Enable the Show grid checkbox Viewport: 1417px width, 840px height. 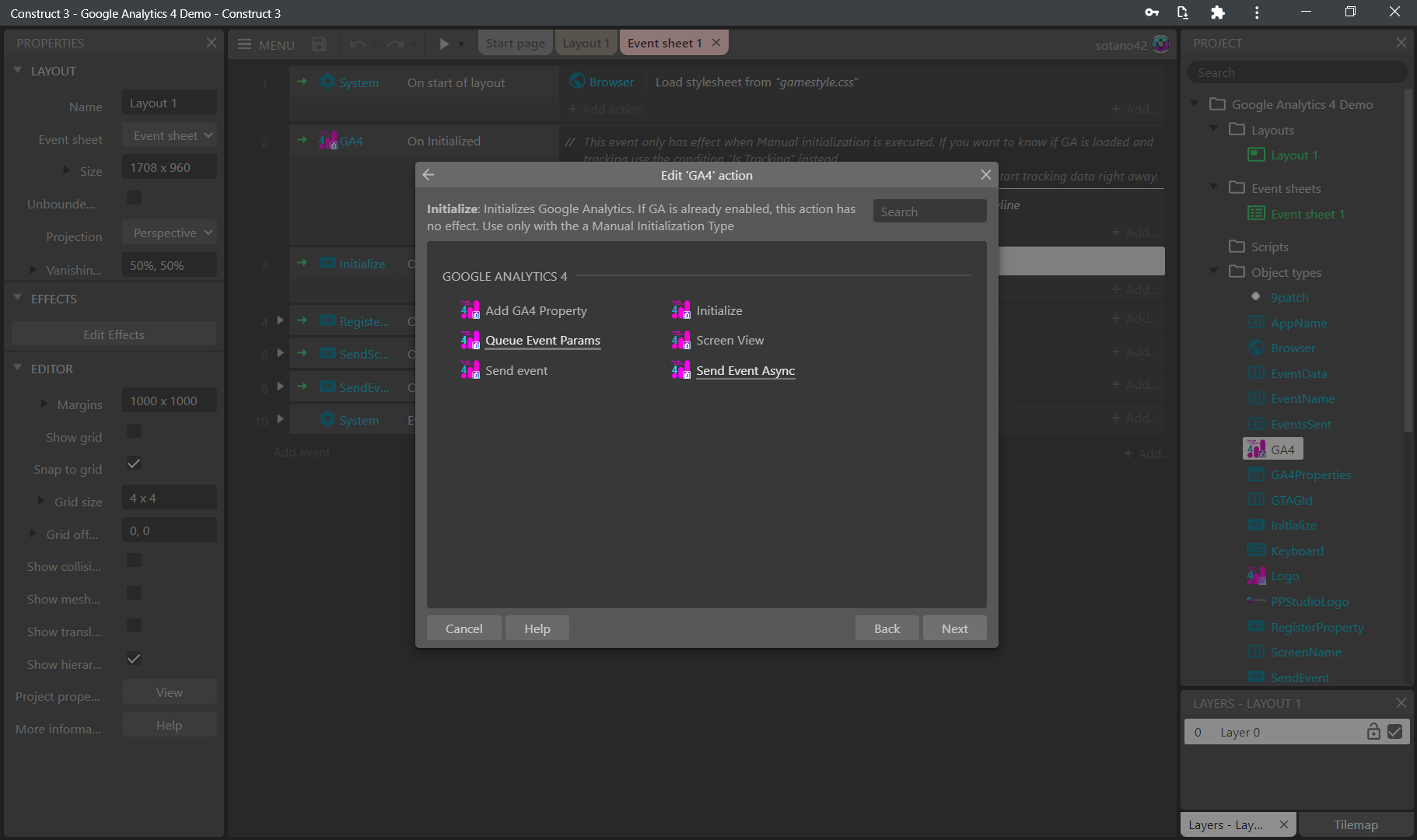click(x=134, y=431)
